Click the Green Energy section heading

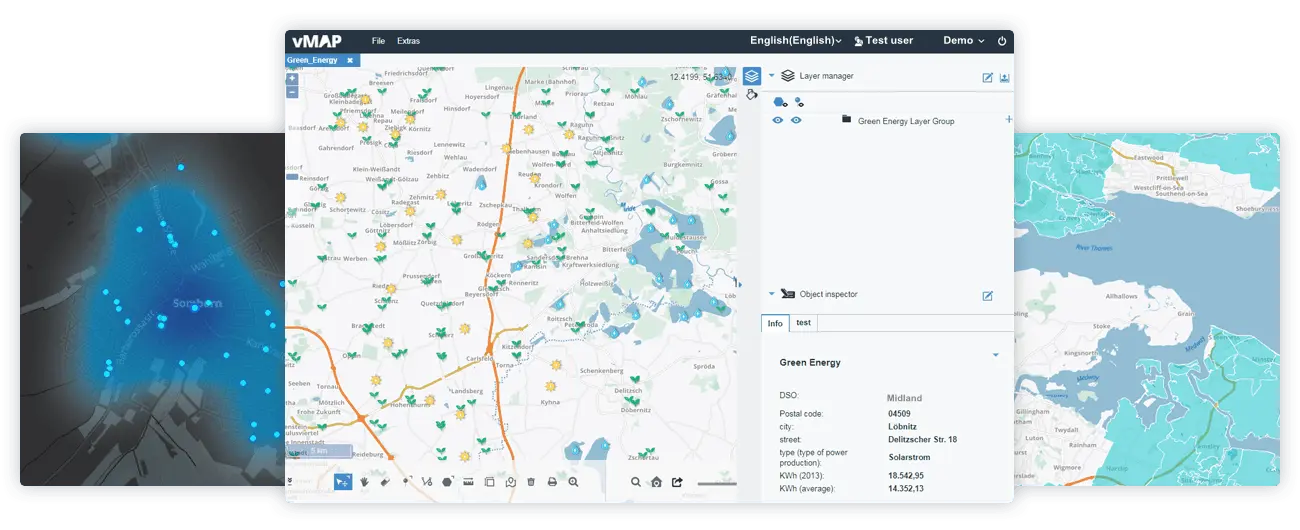[x=810, y=363]
